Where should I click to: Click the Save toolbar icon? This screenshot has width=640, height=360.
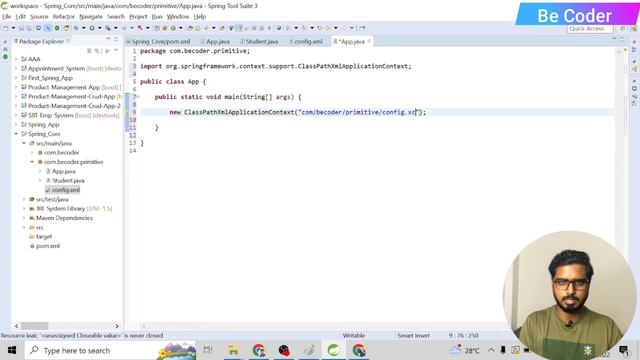tap(21, 28)
